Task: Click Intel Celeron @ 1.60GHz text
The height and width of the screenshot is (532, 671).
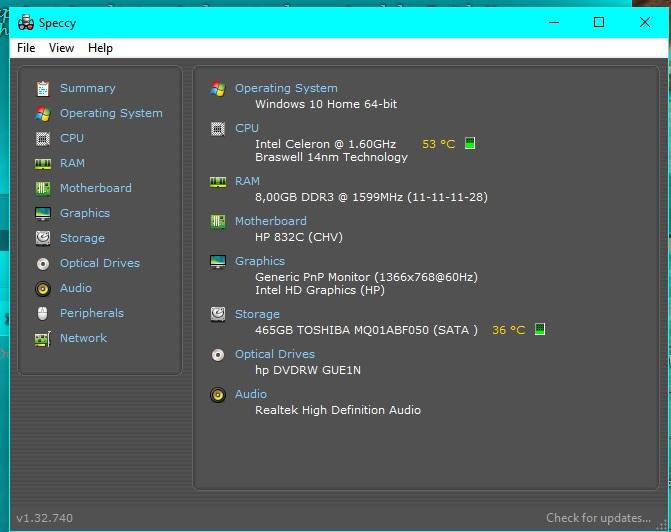Action: [x=326, y=144]
